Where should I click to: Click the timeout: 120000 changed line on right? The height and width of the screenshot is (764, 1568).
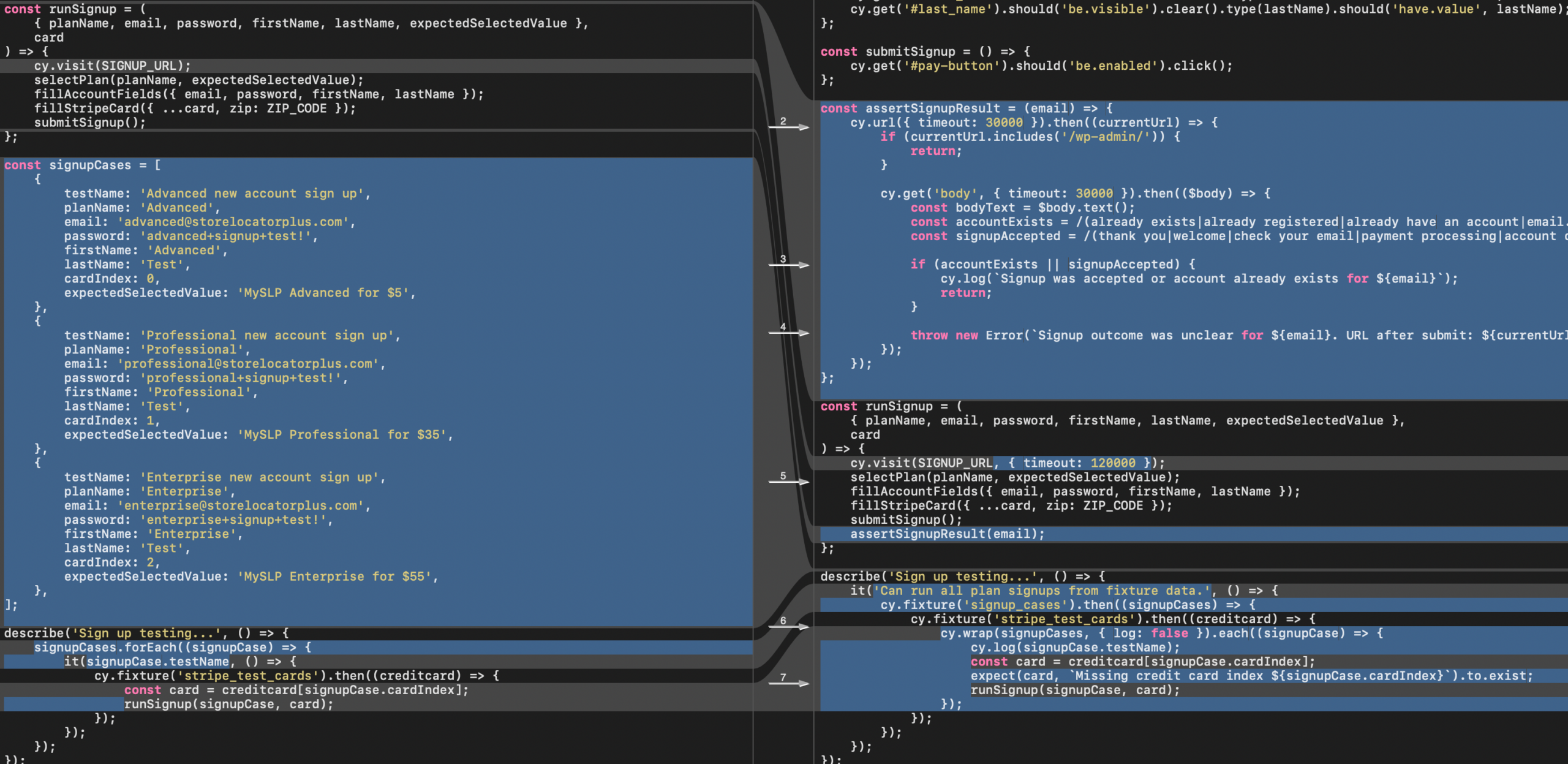1078,463
